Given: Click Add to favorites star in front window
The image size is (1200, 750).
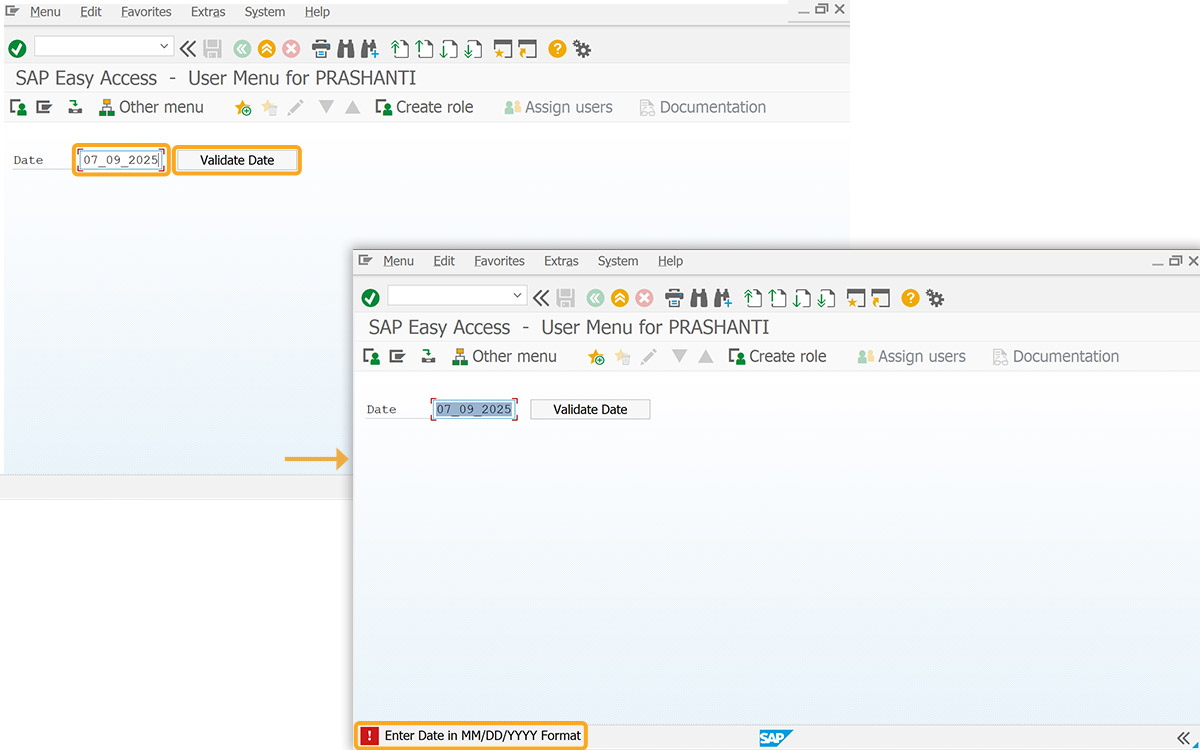Looking at the screenshot, I should [596, 356].
